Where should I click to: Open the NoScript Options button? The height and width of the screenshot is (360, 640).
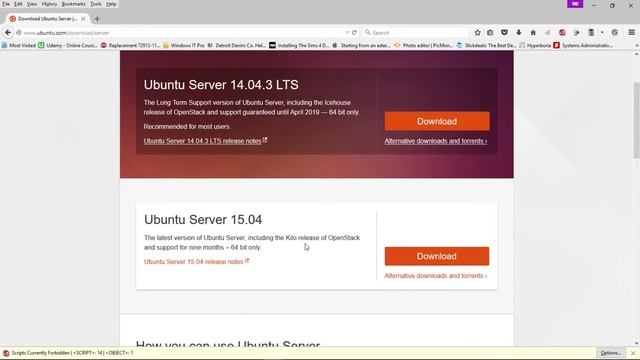click(x=611, y=353)
